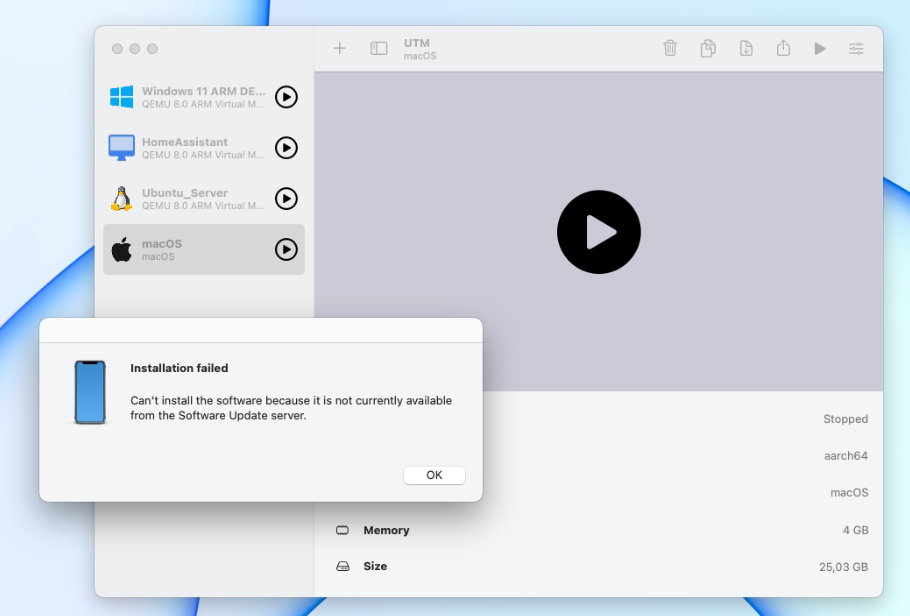The image size is (910, 616).
Task: Click the minimize window button
Action: pos(135,49)
